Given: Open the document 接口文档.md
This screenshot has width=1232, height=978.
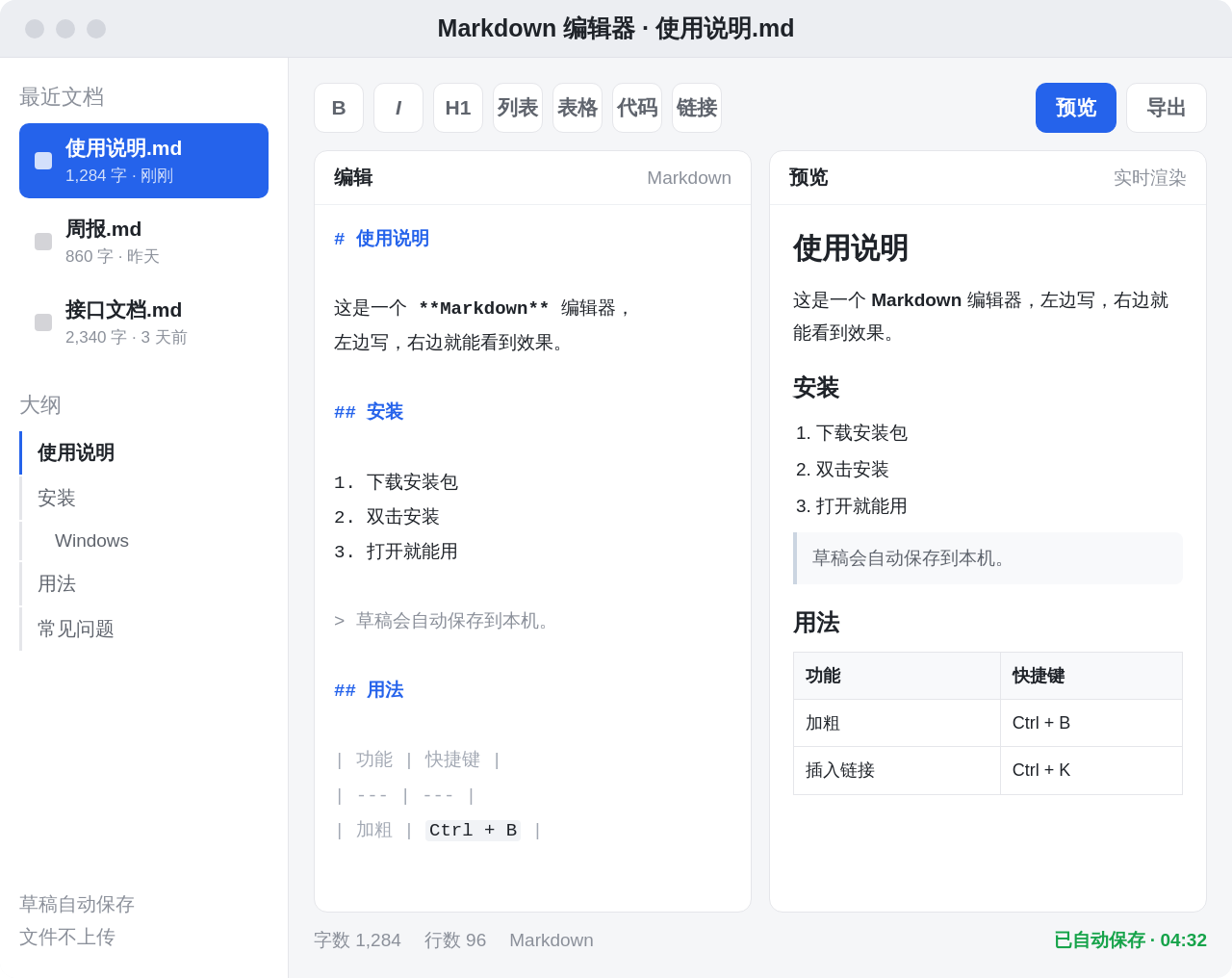Looking at the screenshot, I should tap(143, 322).
